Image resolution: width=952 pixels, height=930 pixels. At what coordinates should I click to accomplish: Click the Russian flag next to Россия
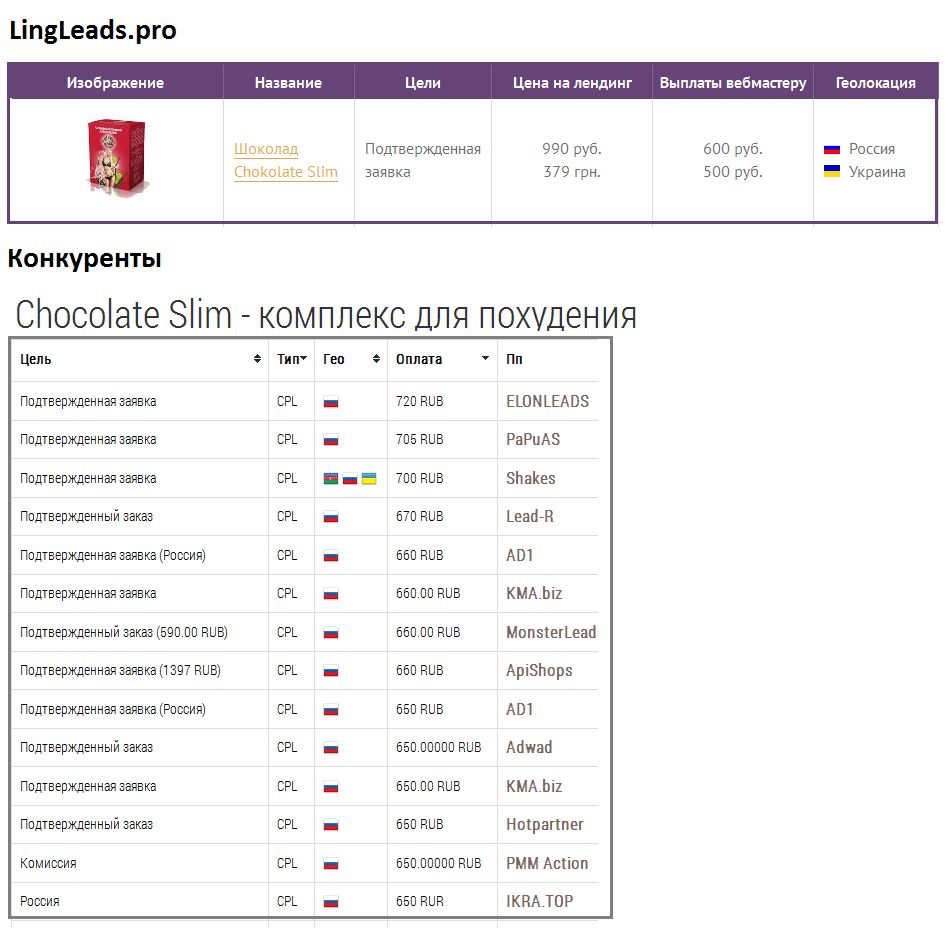[x=831, y=149]
